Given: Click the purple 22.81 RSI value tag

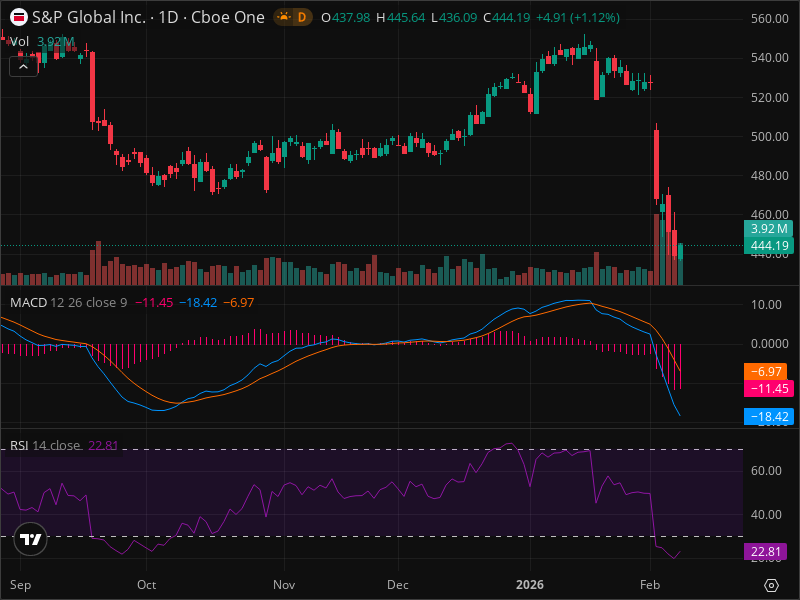Looking at the screenshot, I should 765,552.
